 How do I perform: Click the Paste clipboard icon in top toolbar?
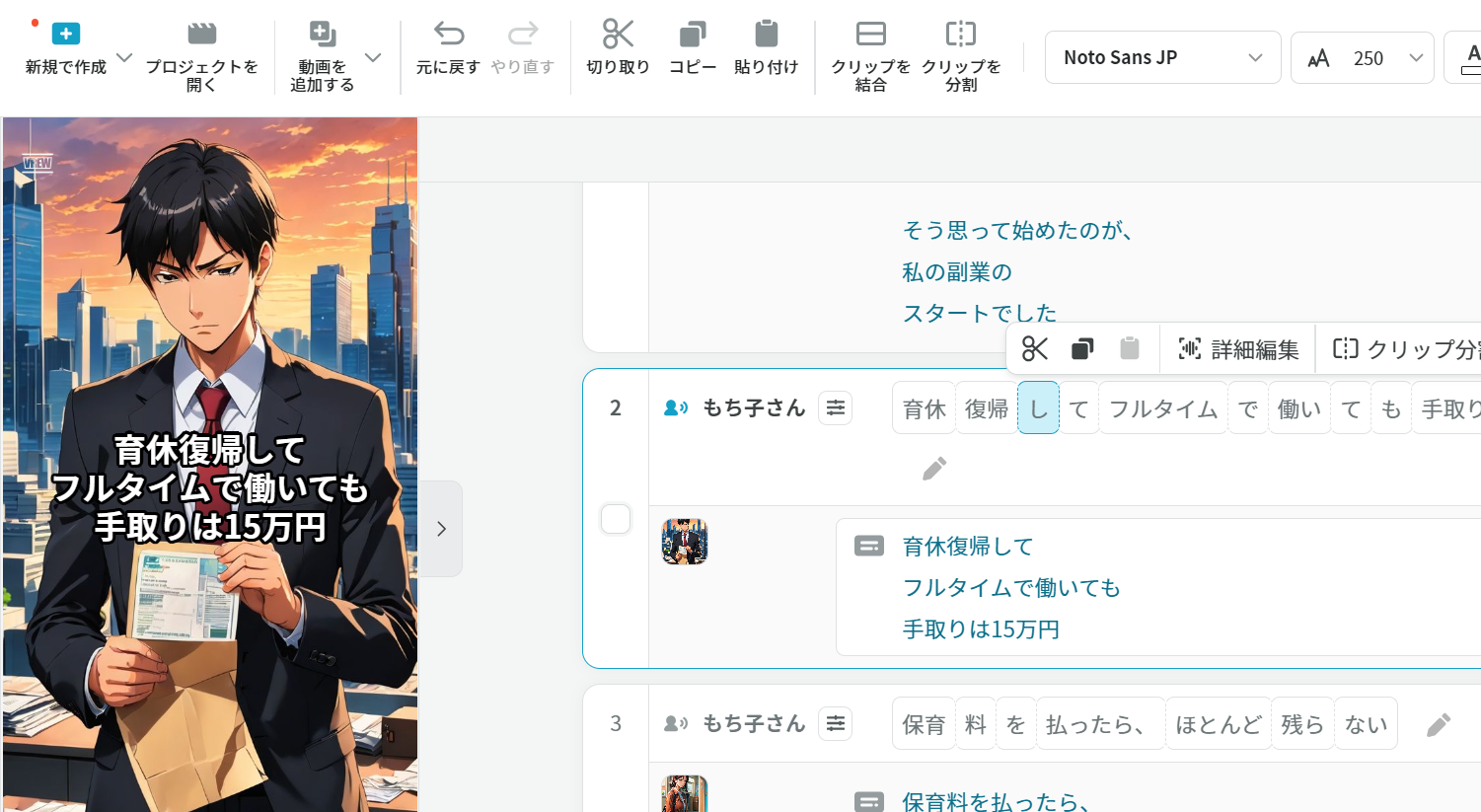[766, 35]
